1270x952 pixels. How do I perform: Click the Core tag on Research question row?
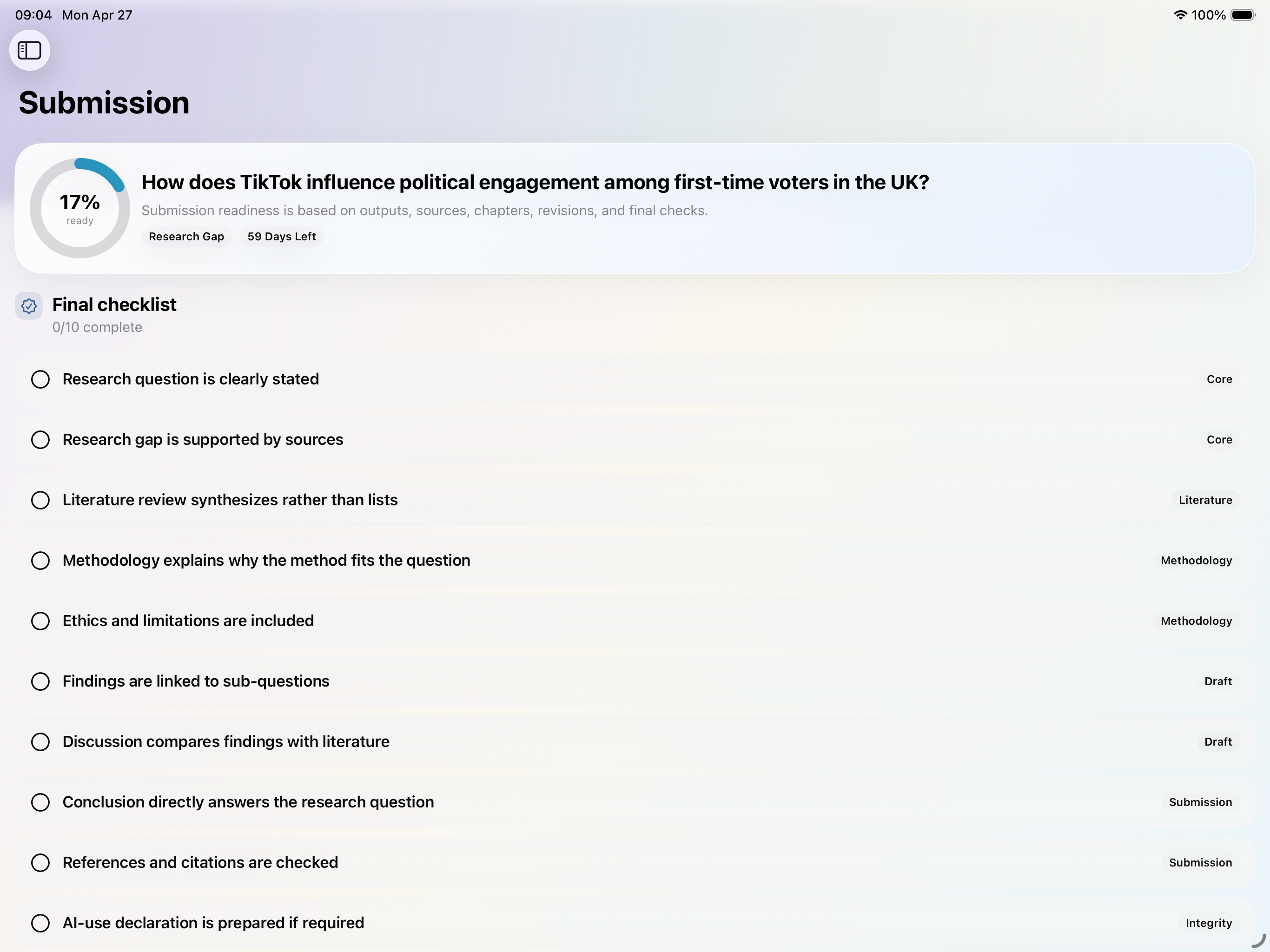(x=1219, y=379)
